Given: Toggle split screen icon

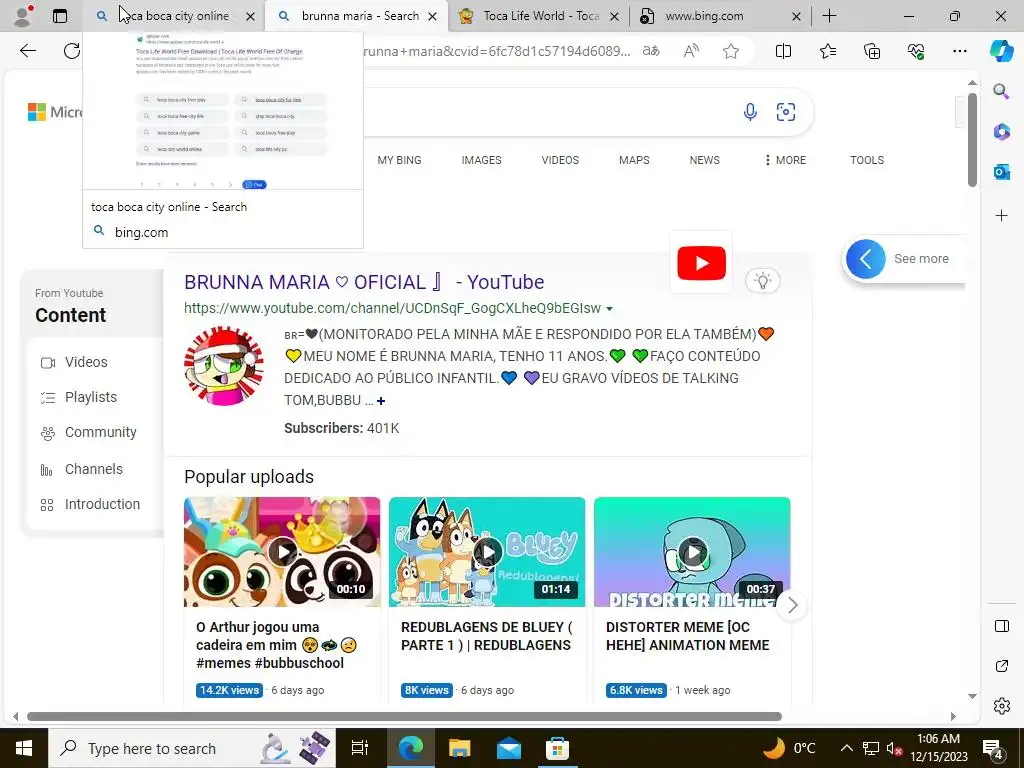Looking at the screenshot, I should (783, 51).
